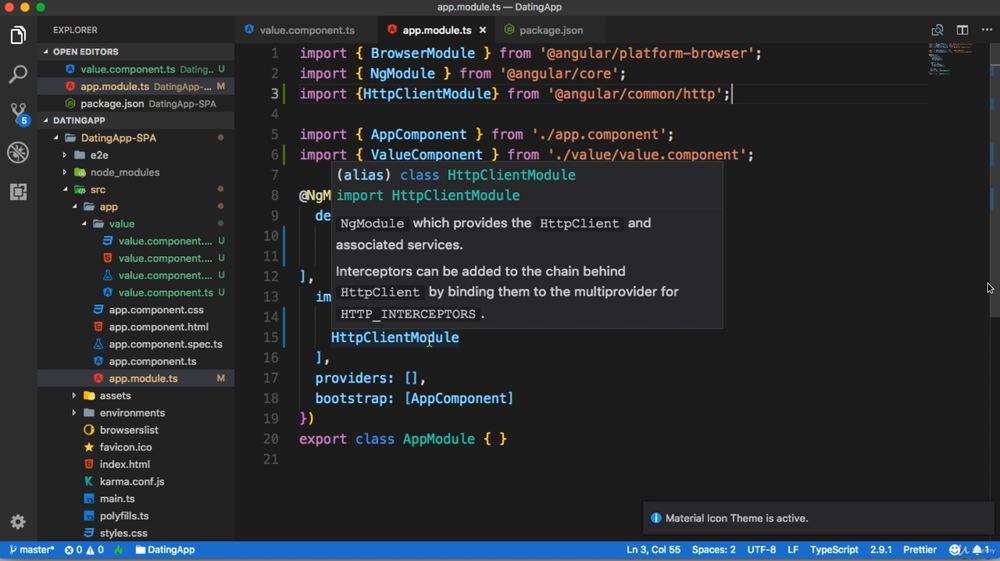Open the Manage settings gear
Screen dimensions: 1000x561
[x=18, y=521]
